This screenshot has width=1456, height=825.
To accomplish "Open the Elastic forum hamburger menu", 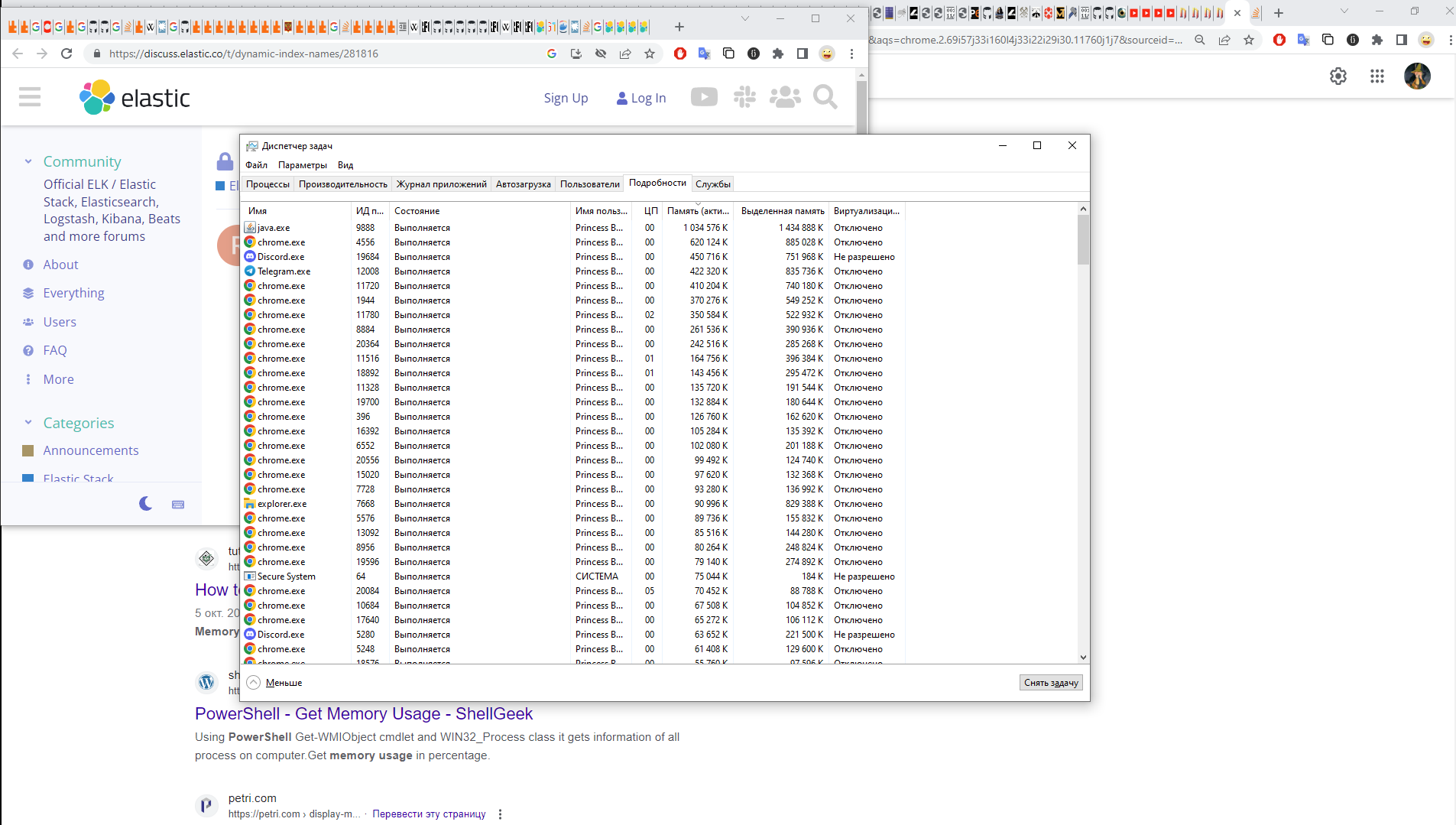I will click(x=30, y=97).
